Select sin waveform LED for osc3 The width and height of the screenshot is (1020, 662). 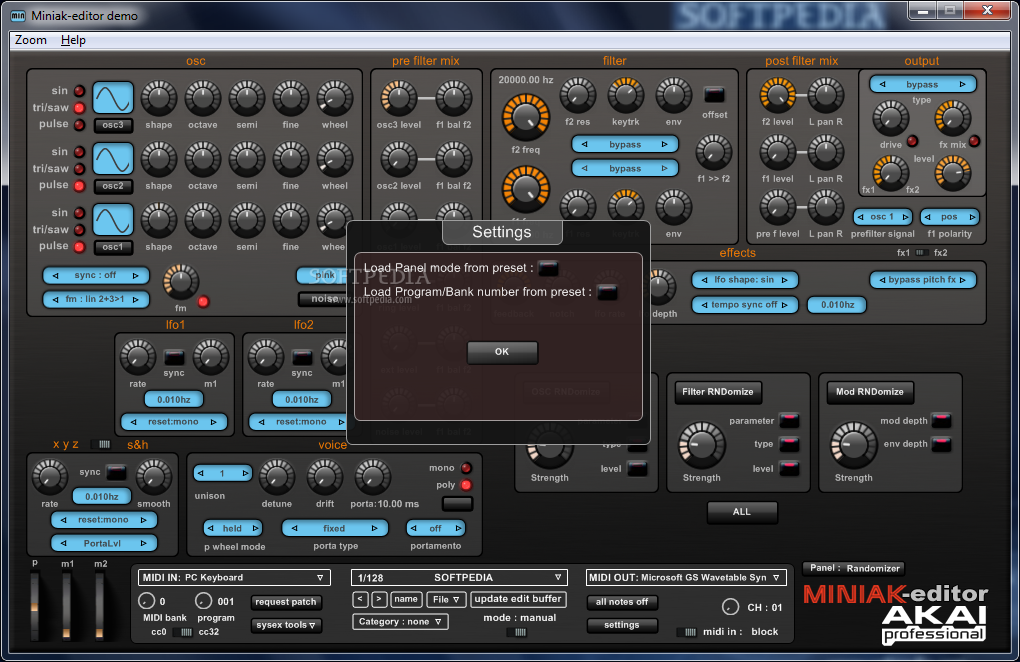click(79, 91)
